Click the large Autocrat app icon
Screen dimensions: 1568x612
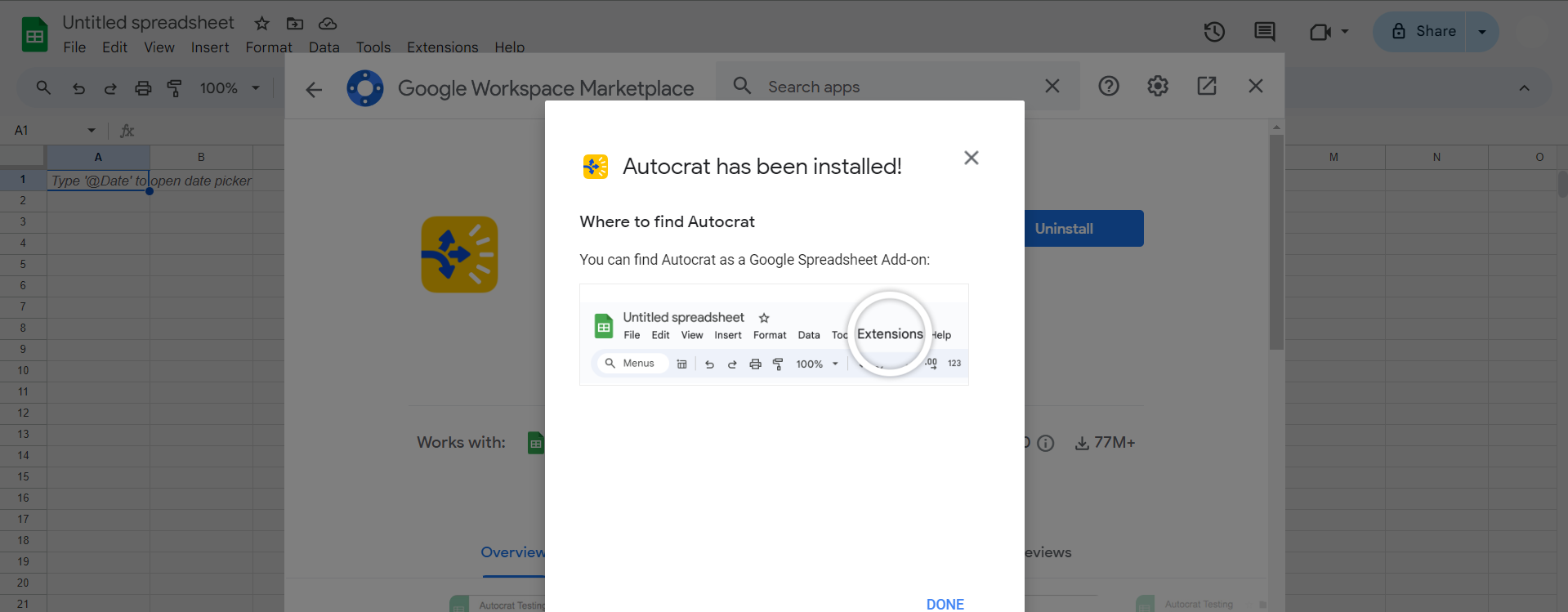coord(459,254)
